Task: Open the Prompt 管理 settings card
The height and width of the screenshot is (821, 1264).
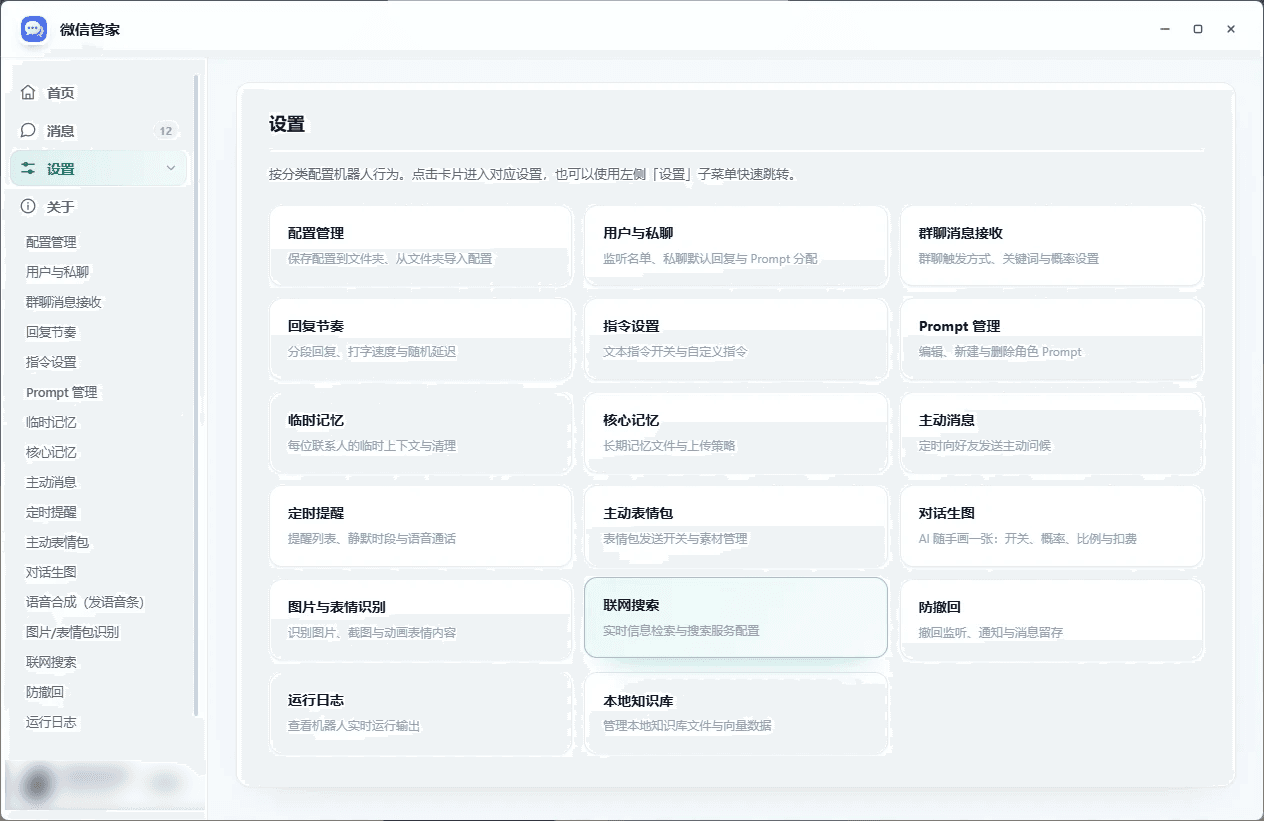Action: 1052,339
